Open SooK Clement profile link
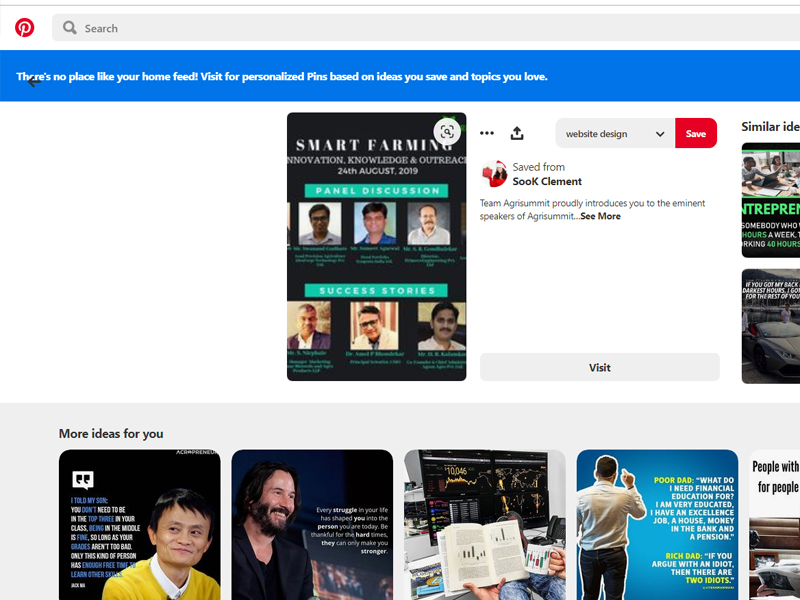Screen dimensions: 800x600 [547, 182]
